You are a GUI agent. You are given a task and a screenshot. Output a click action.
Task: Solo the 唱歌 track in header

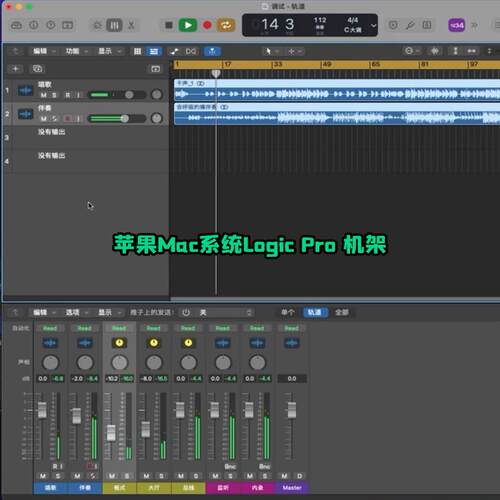coord(54,95)
